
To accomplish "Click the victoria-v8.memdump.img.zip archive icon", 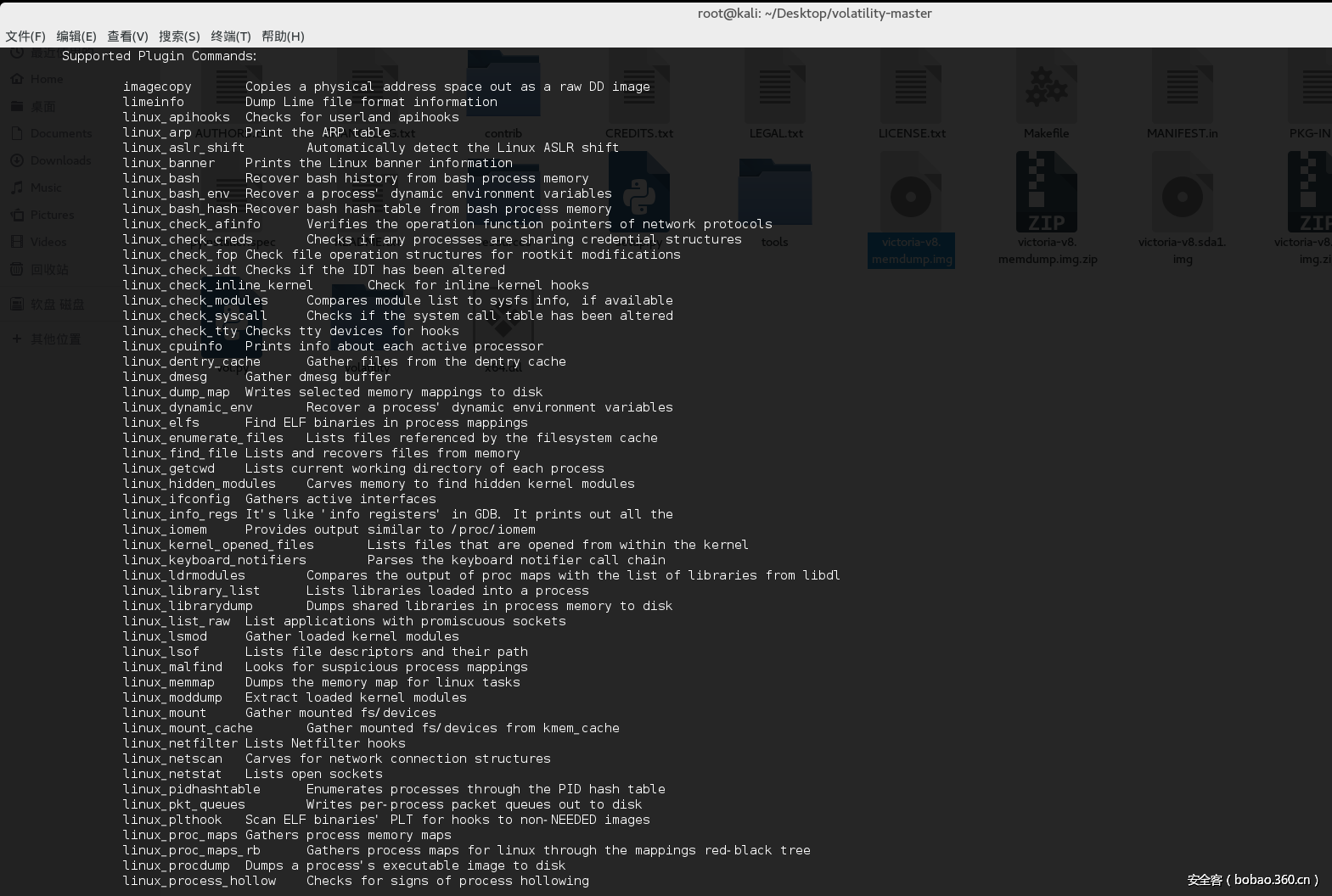I will (1047, 195).
